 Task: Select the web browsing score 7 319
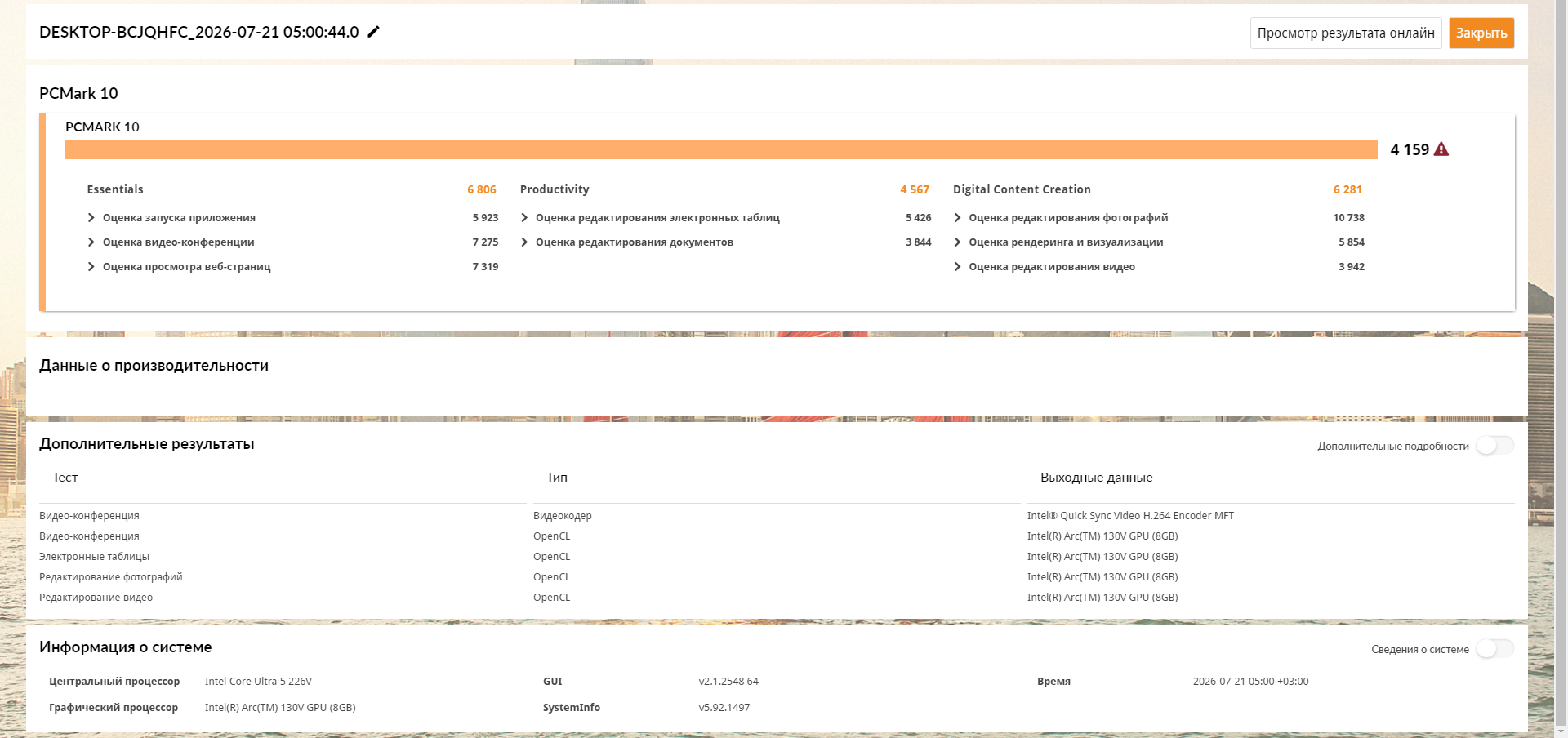point(485,267)
